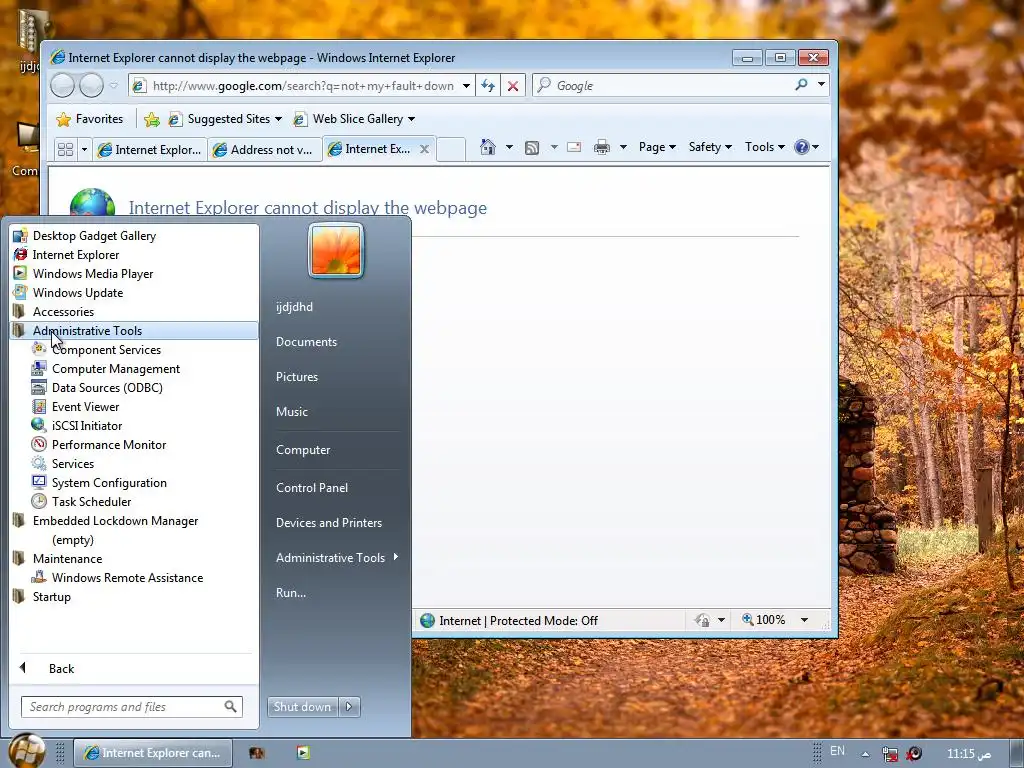Open Web Slice Gallery dropdown
The image size is (1024, 768).
(x=355, y=119)
